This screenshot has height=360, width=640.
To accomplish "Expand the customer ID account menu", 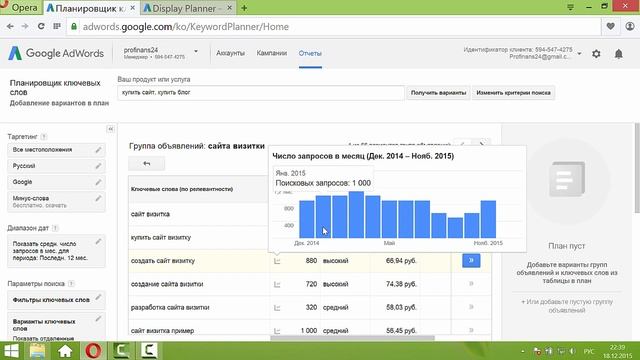I will coord(579,53).
